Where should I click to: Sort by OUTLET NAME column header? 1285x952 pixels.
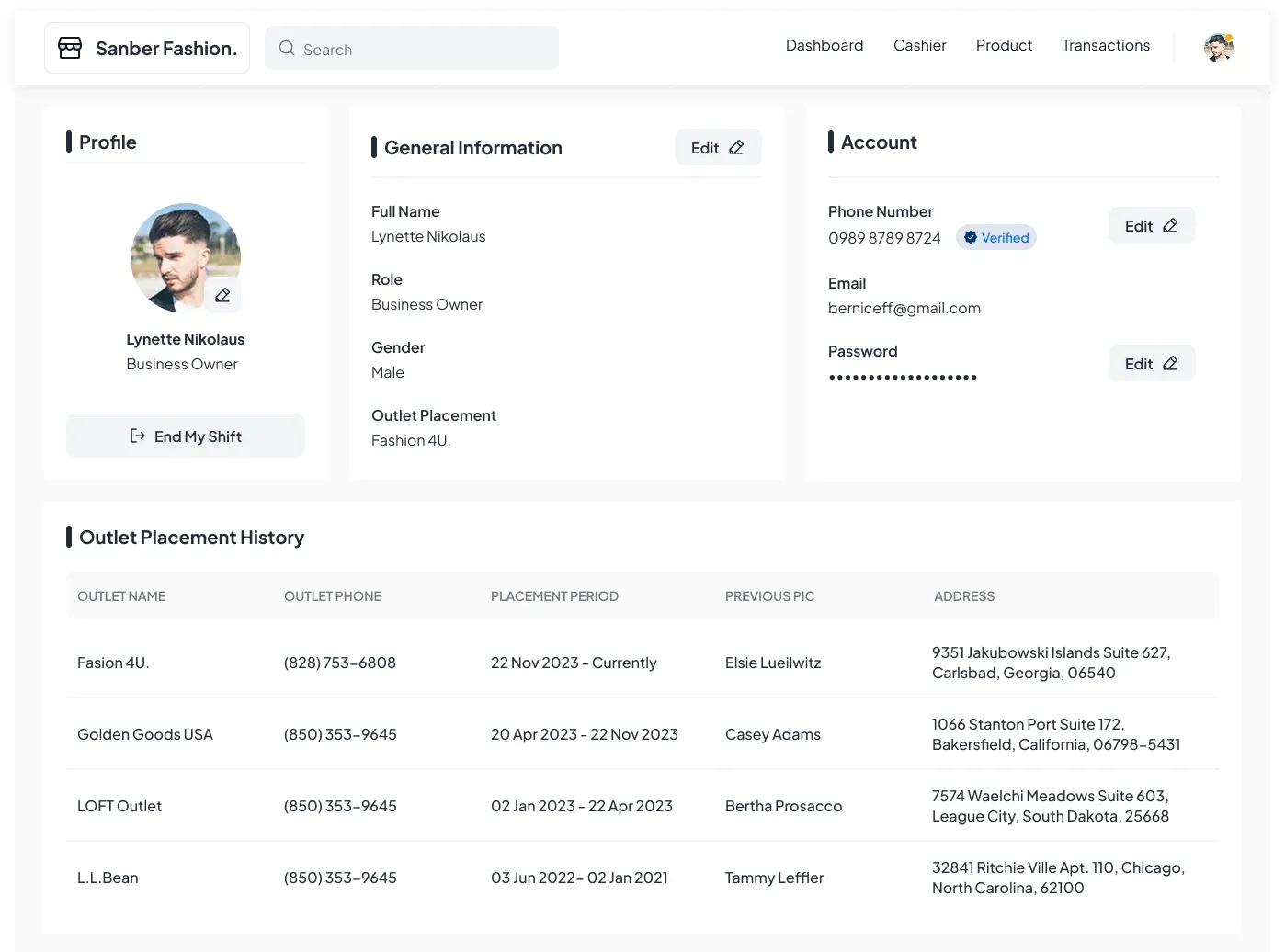click(x=121, y=596)
